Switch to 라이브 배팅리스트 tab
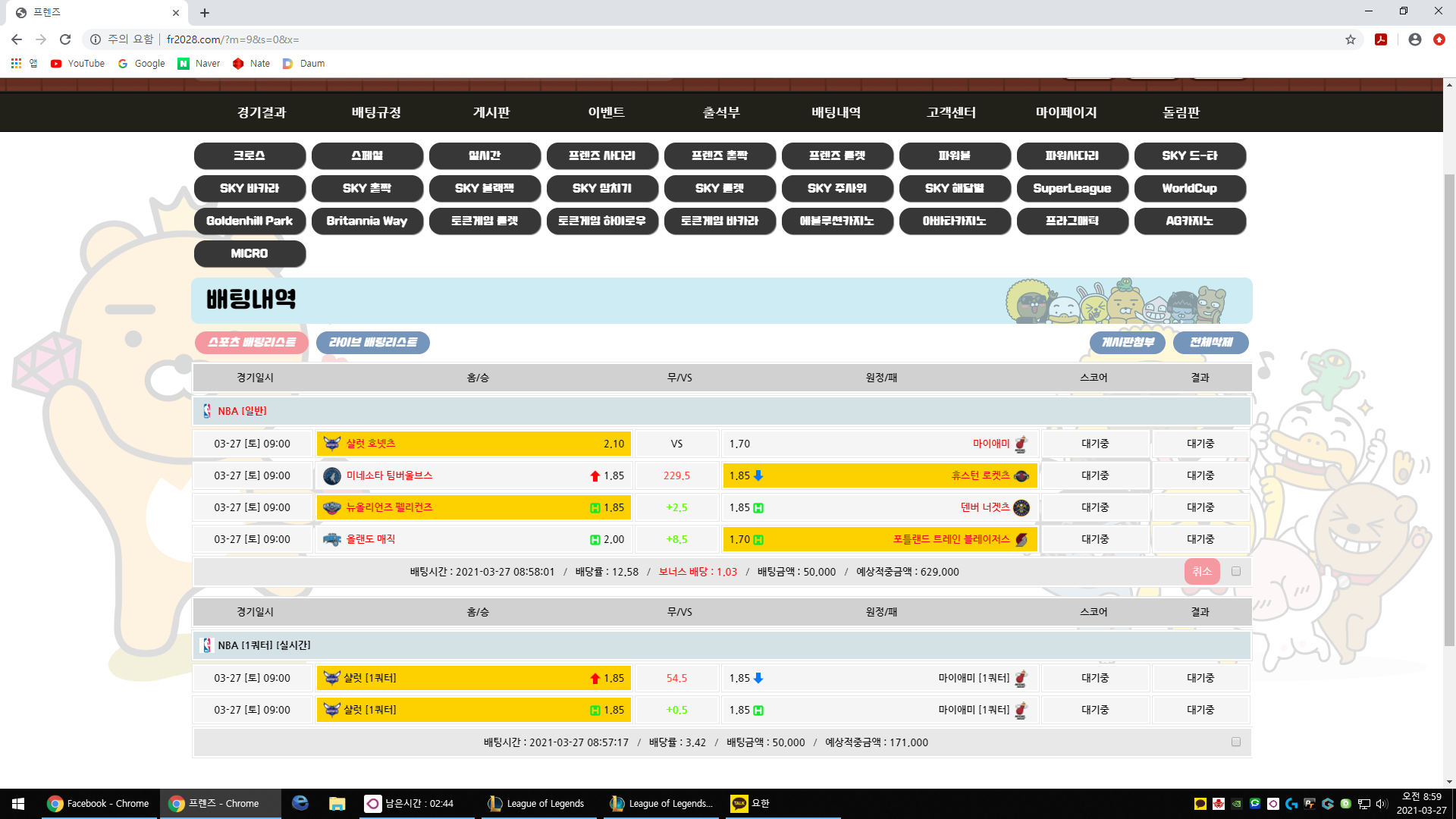The image size is (1456, 819). coord(373,343)
